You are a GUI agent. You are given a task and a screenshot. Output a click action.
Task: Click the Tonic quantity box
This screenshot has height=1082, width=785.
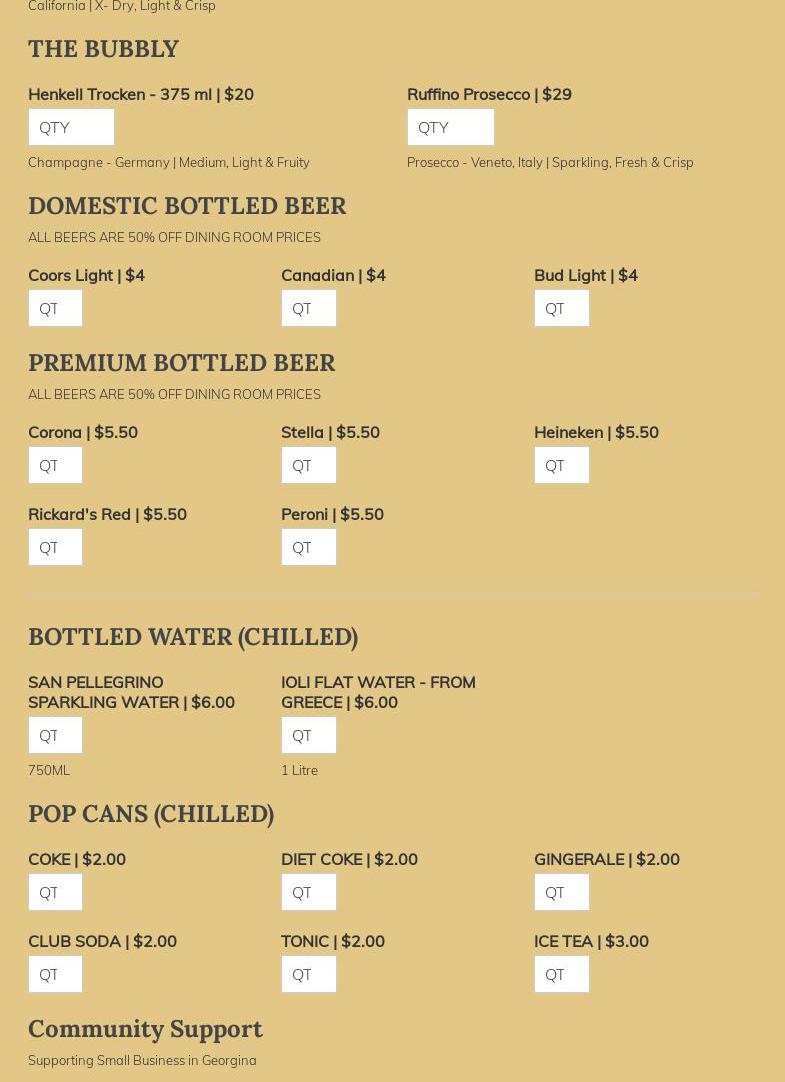click(x=308, y=974)
